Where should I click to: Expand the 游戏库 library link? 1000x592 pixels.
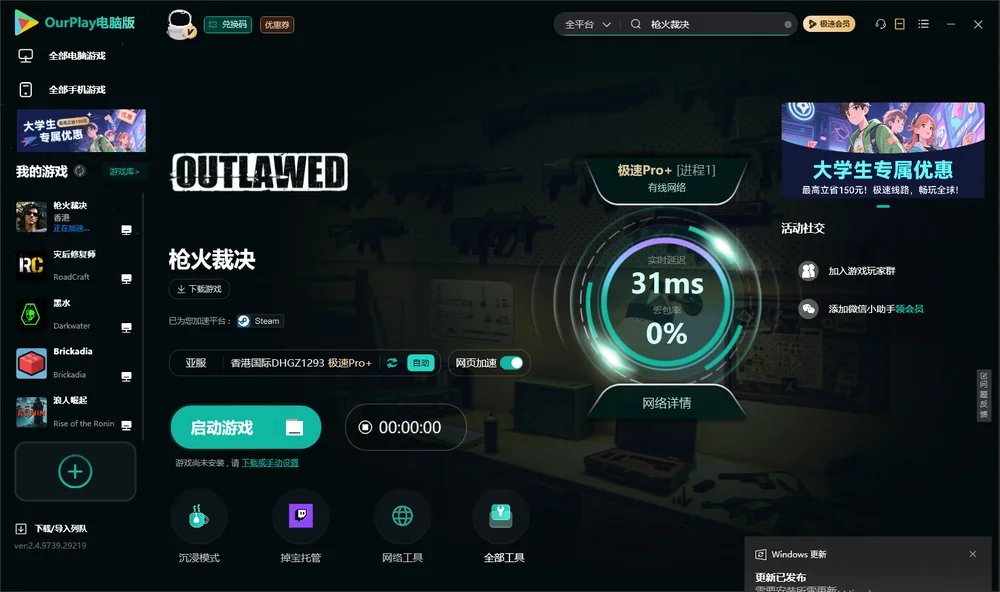click(x=124, y=172)
